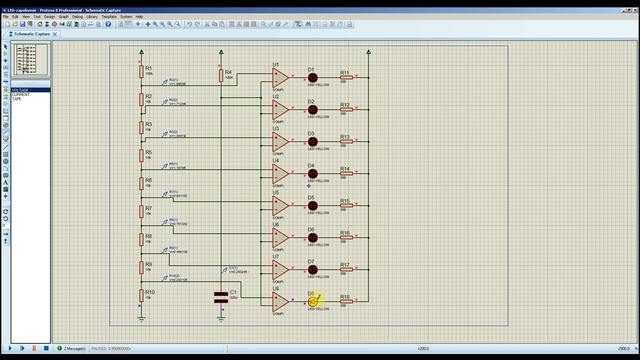
Task: Open the Graph menu
Action: (64, 17)
